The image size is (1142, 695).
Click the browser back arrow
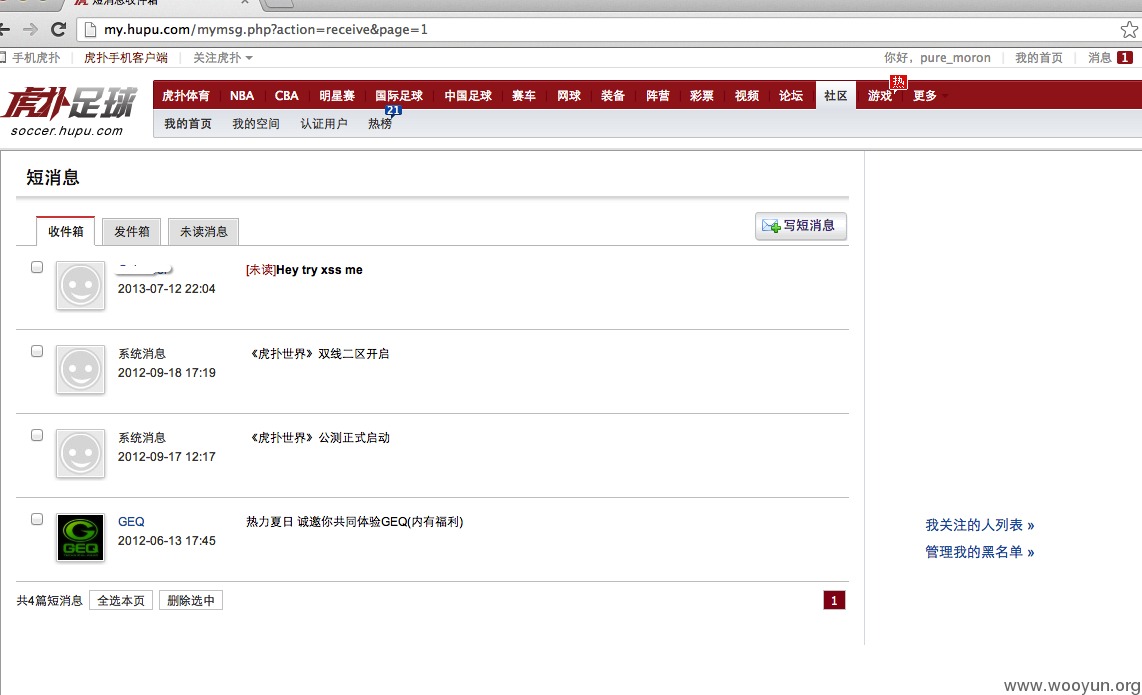click(5, 29)
